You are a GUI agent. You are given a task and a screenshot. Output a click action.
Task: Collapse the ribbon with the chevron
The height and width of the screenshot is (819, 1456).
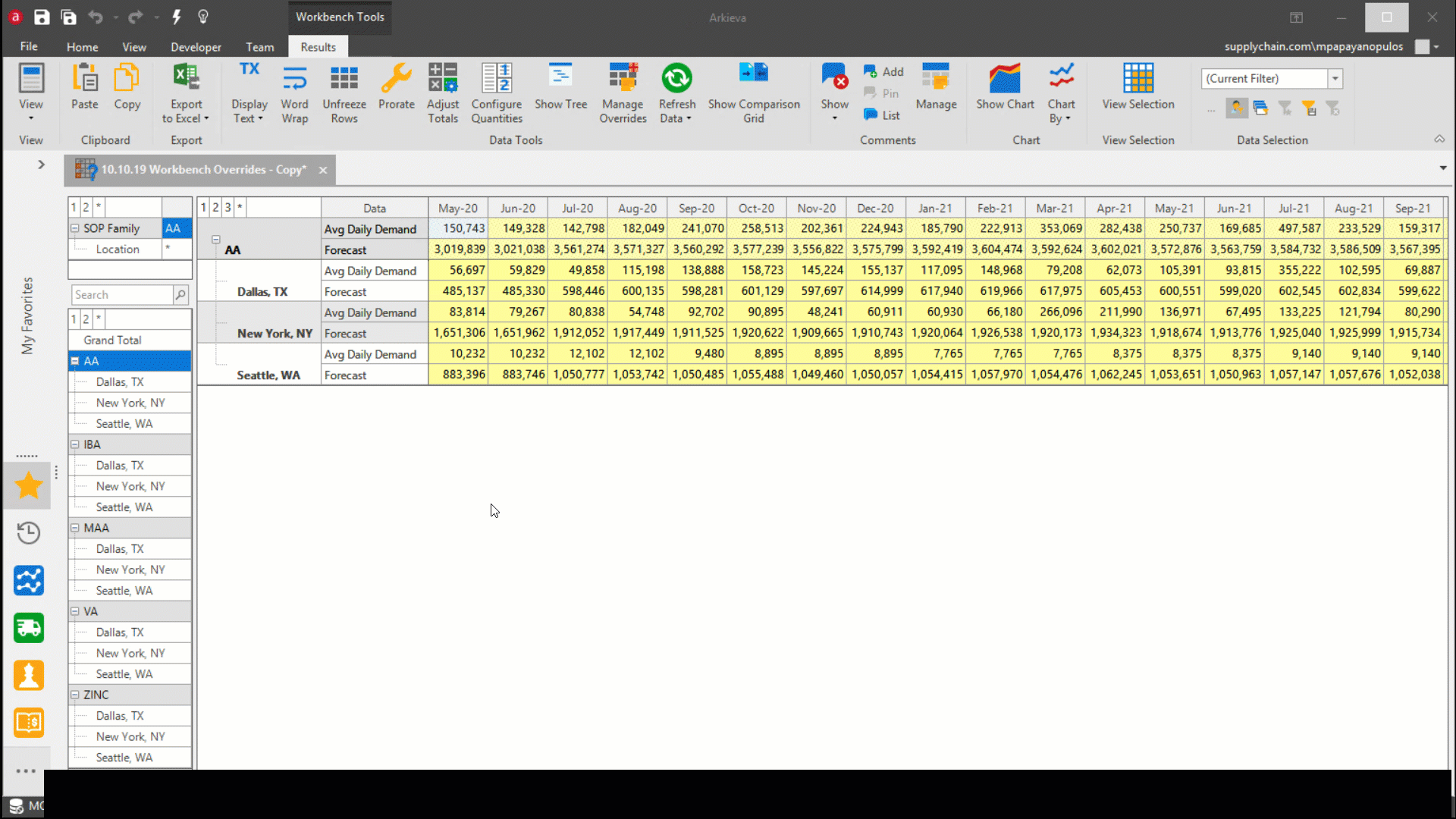click(1439, 140)
